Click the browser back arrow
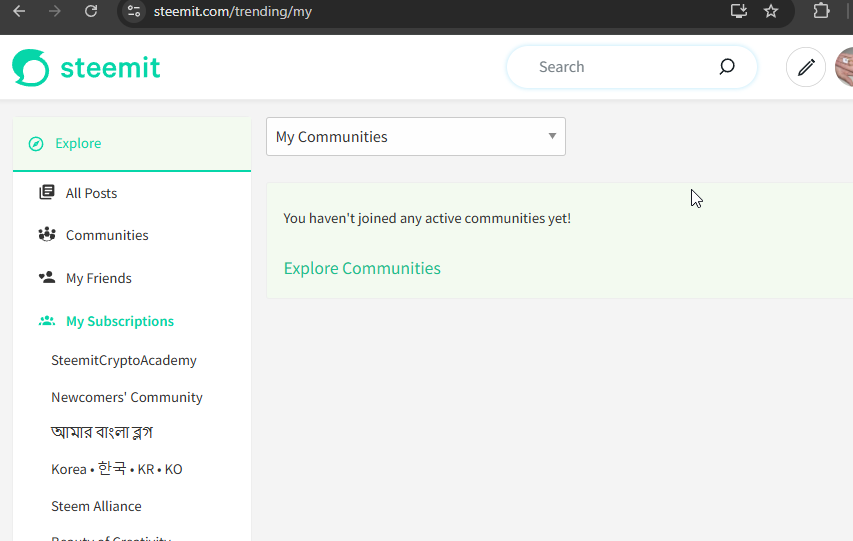This screenshot has height=541, width=853. 19,11
